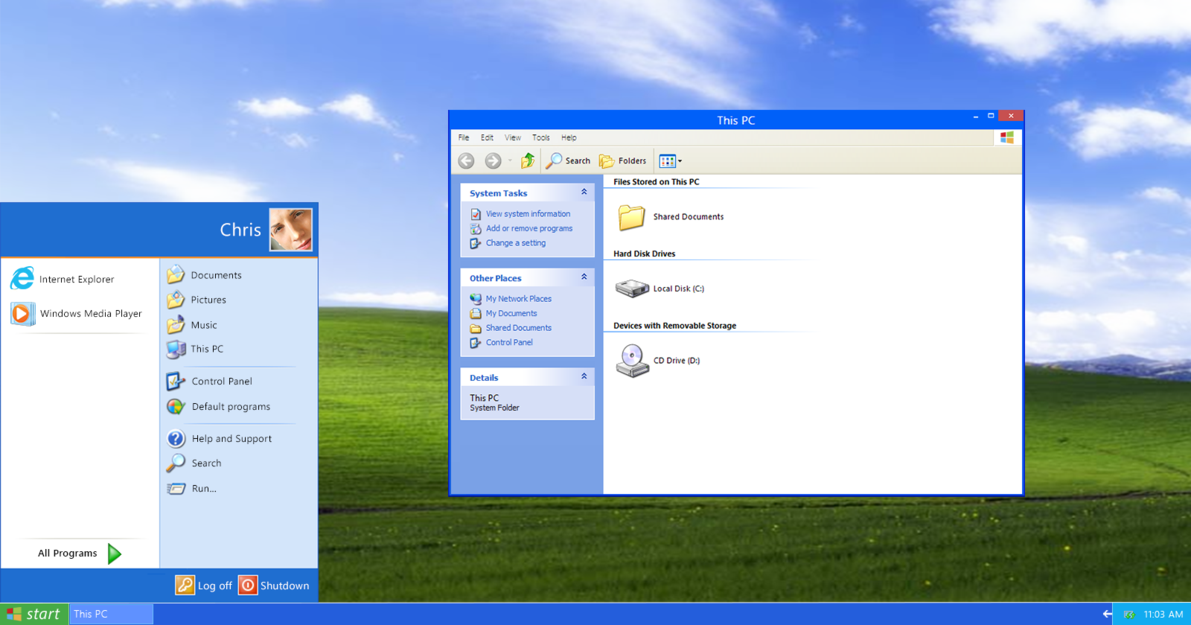Click the system tray arrow on the taskbar

[x=1107, y=614]
